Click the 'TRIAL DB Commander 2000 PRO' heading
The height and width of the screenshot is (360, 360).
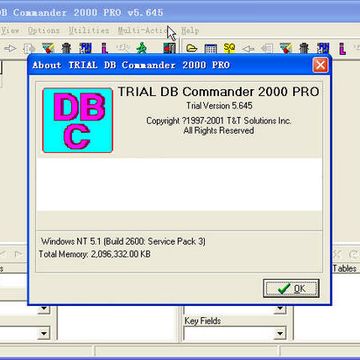[219, 92]
